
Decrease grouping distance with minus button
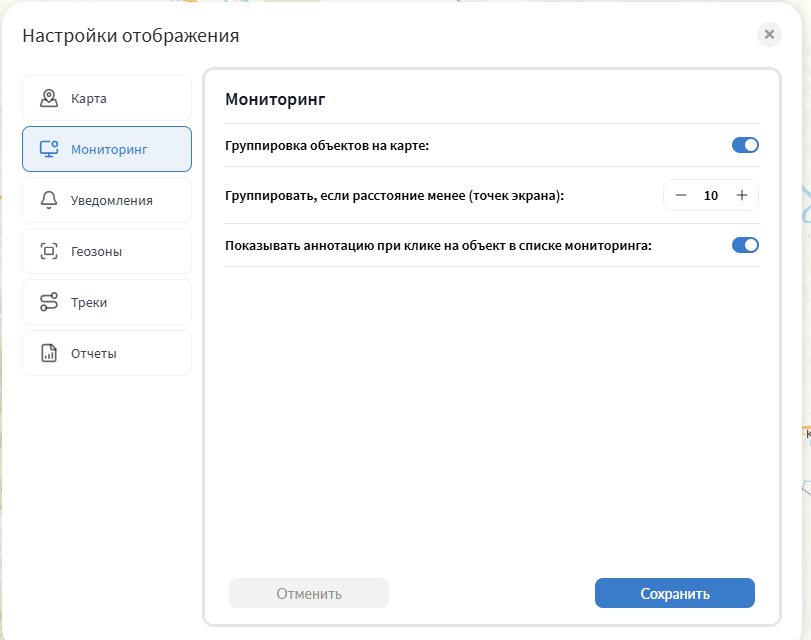681,195
